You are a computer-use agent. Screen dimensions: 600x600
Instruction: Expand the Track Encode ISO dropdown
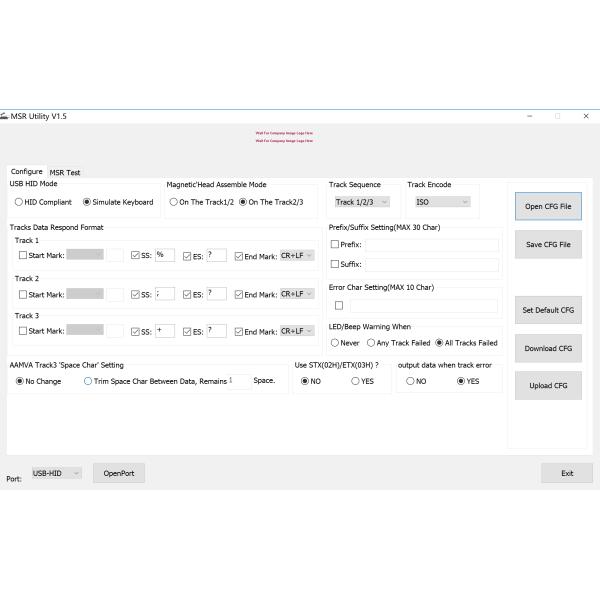[442, 202]
